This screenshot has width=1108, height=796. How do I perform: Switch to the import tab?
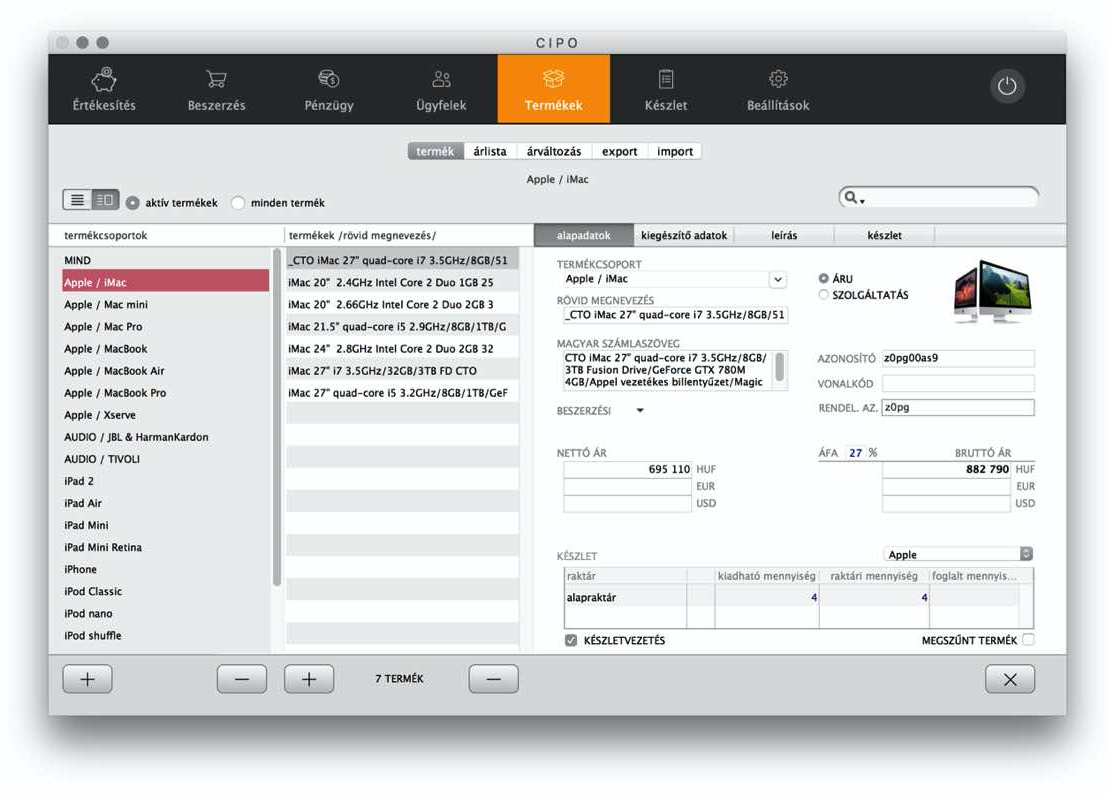(675, 151)
